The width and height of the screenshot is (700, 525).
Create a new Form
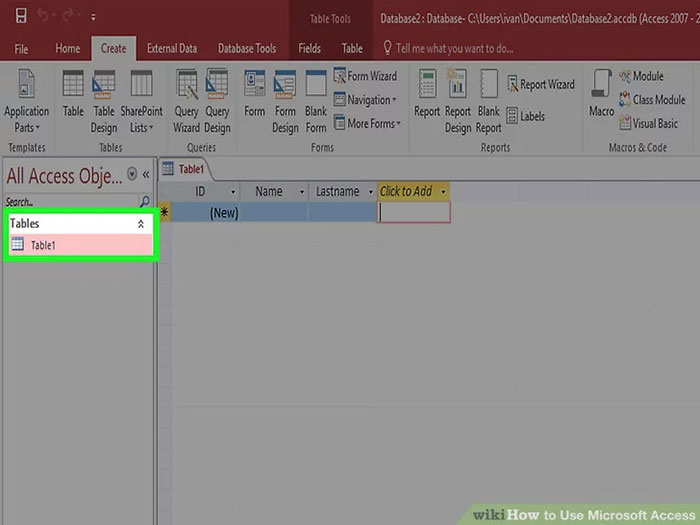254,95
